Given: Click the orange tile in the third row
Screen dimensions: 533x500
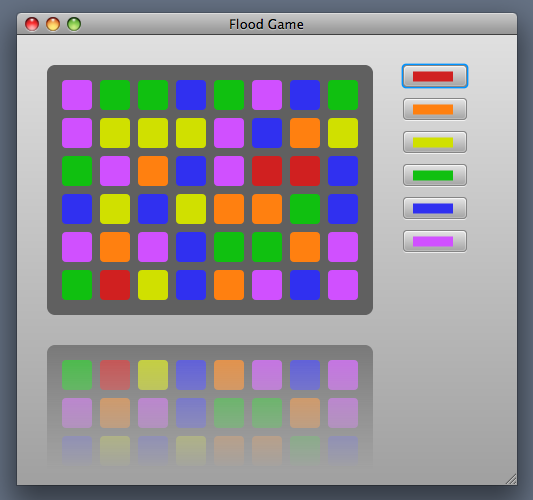Looking at the screenshot, I should coord(153,171).
